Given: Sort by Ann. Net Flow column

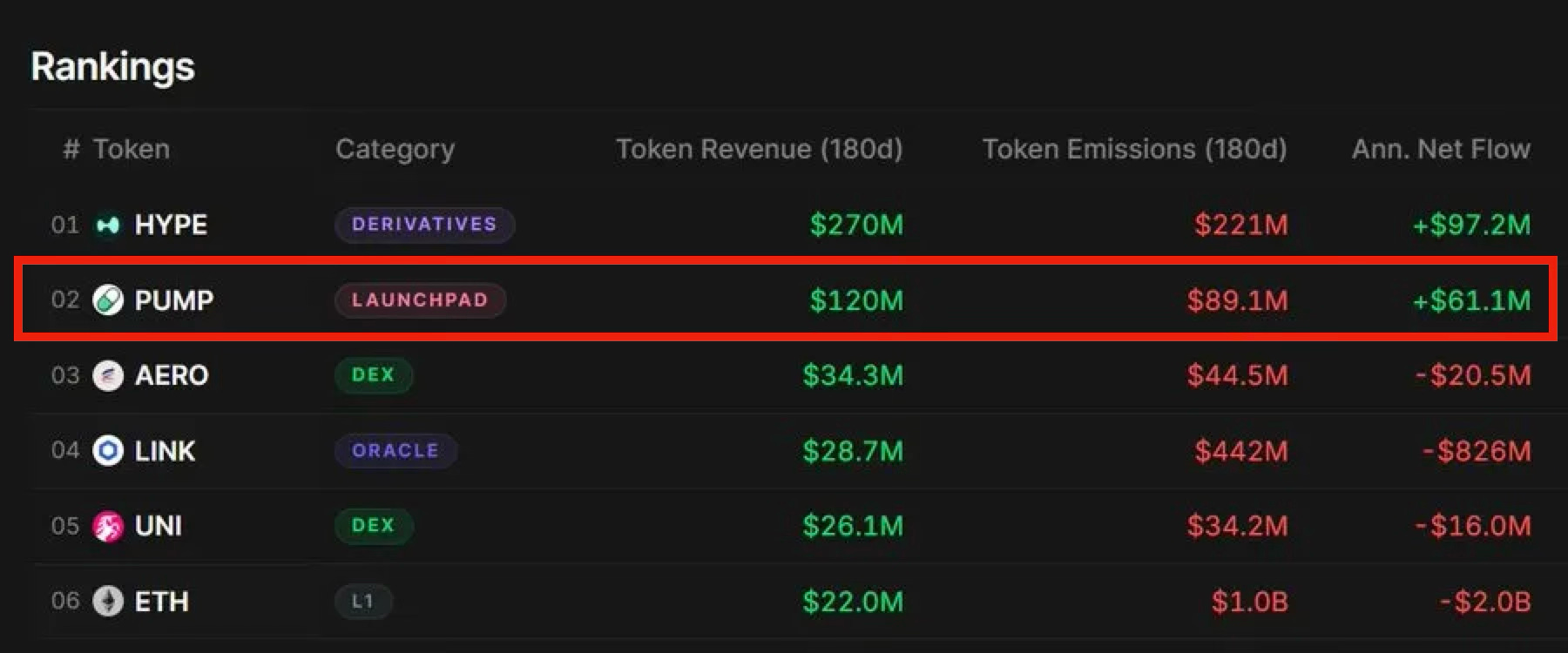Looking at the screenshot, I should [1441, 149].
